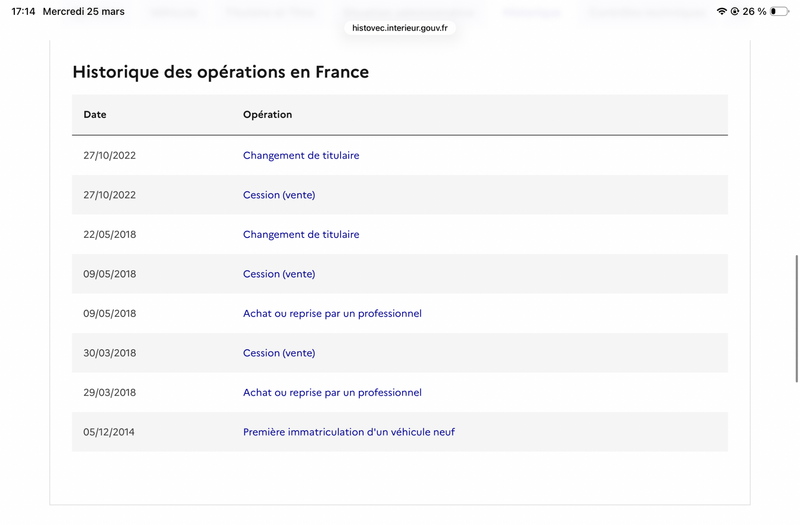Tap the orientation lock status icon
The image size is (800, 525).
(734, 11)
